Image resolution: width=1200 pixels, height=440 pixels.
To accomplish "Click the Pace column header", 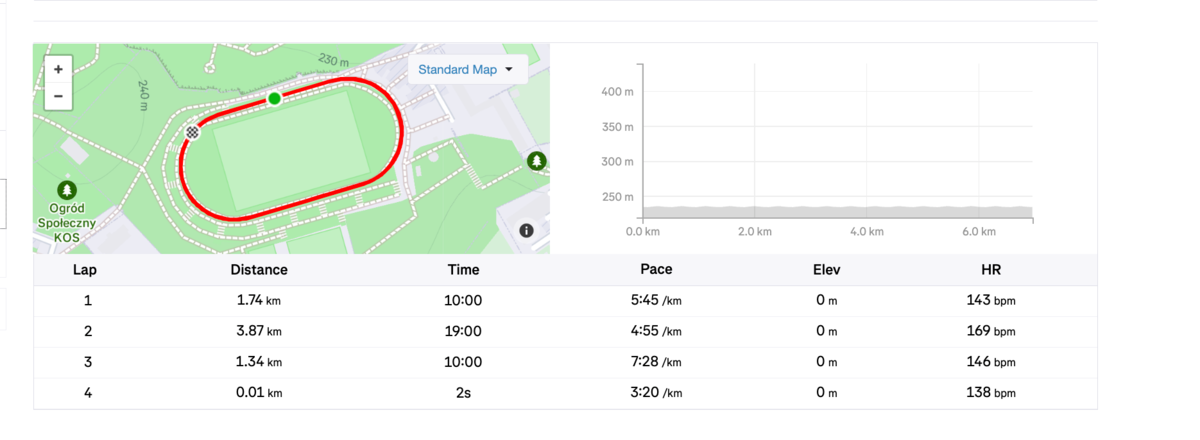I will [x=656, y=269].
